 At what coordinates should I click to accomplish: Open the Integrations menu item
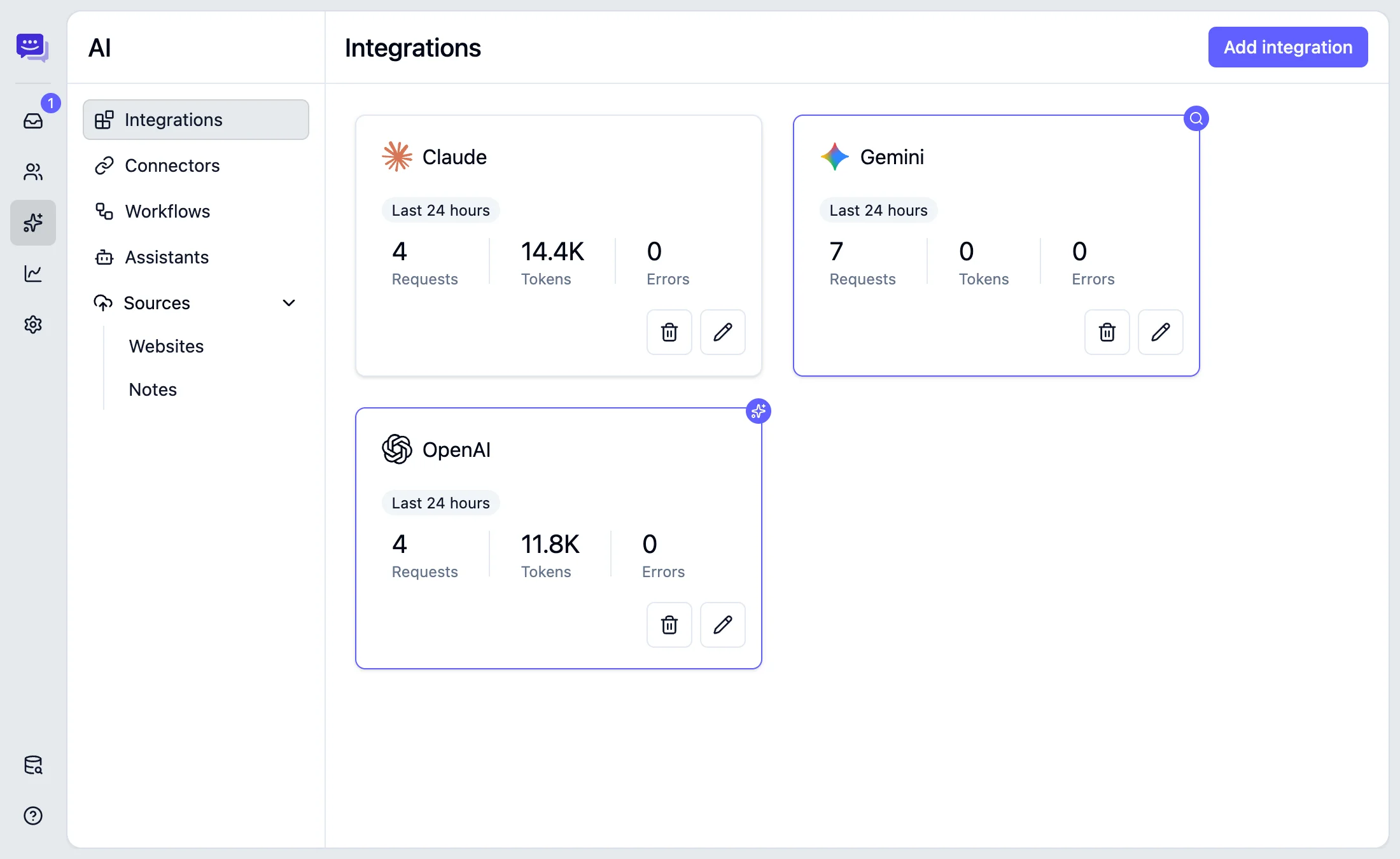[x=196, y=120]
